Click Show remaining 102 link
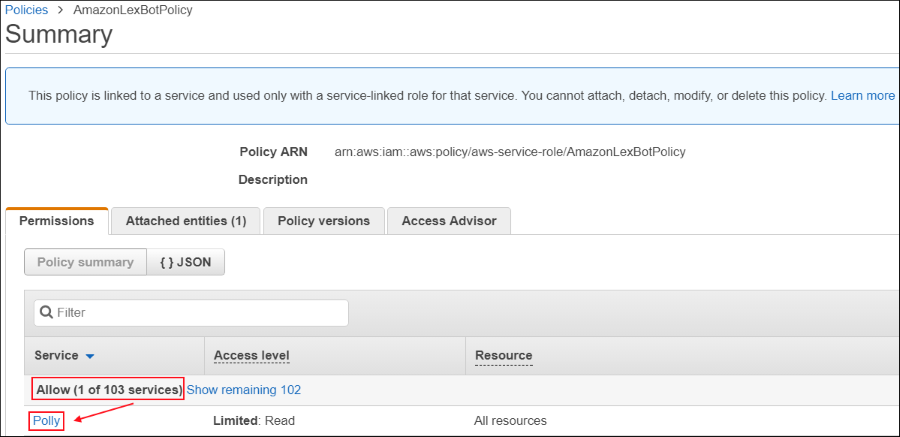Image resolution: width=900 pixels, height=437 pixels. click(x=244, y=390)
